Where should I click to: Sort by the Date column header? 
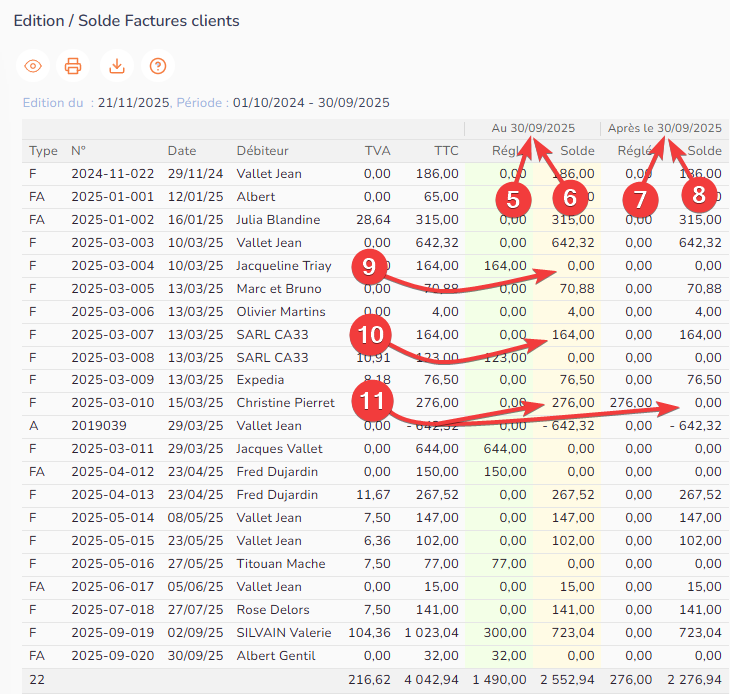(181, 151)
